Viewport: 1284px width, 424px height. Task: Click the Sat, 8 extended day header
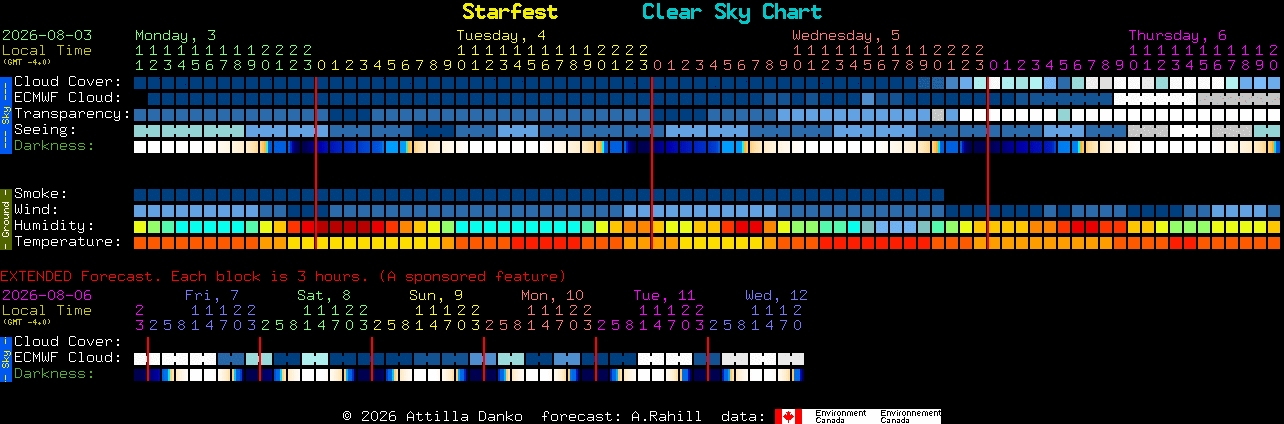click(x=324, y=295)
